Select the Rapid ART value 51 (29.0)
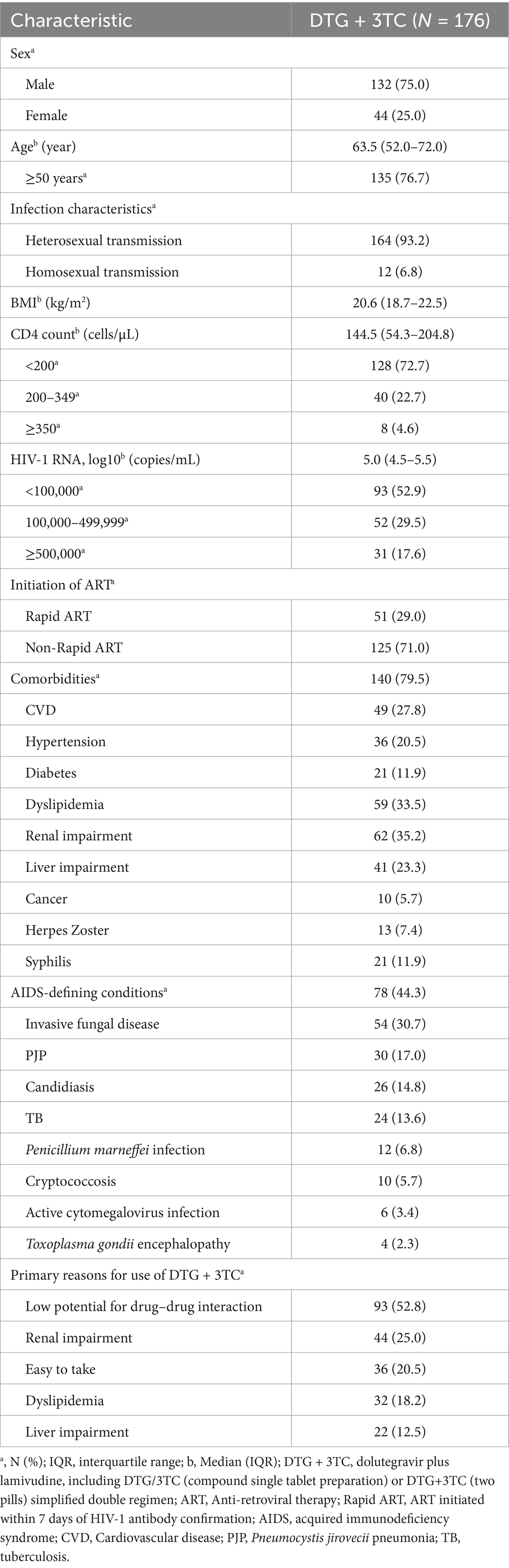This screenshot has height=1568, width=509. (400, 616)
